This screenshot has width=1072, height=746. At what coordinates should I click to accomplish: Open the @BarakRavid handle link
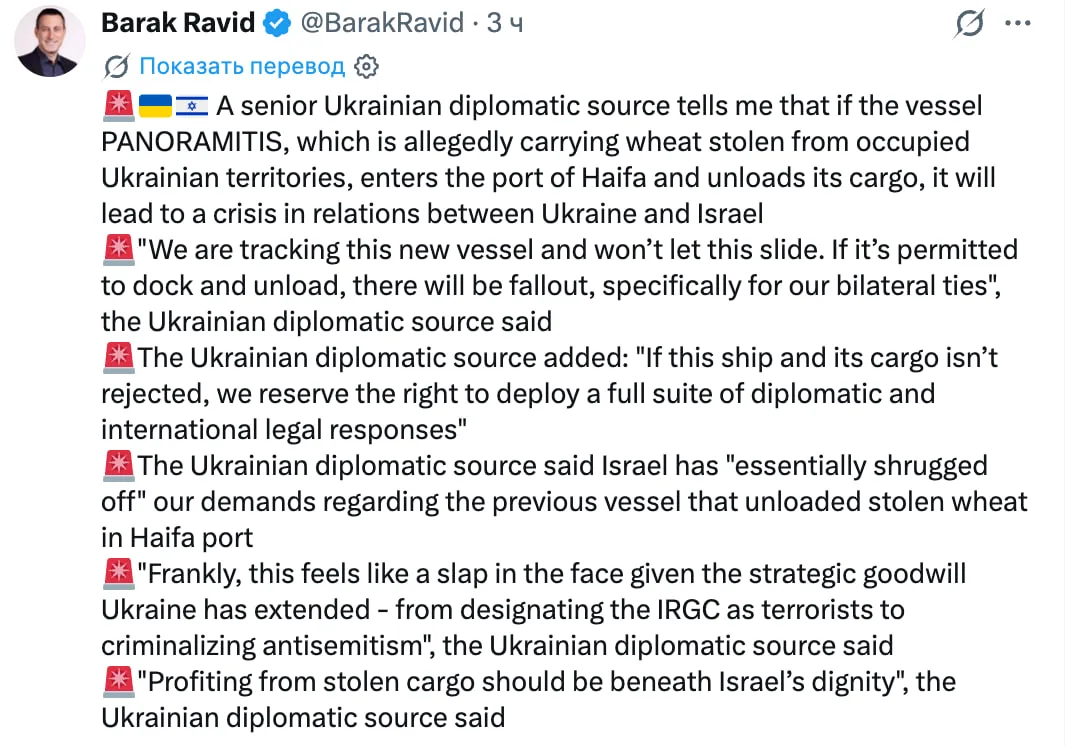coord(381,22)
